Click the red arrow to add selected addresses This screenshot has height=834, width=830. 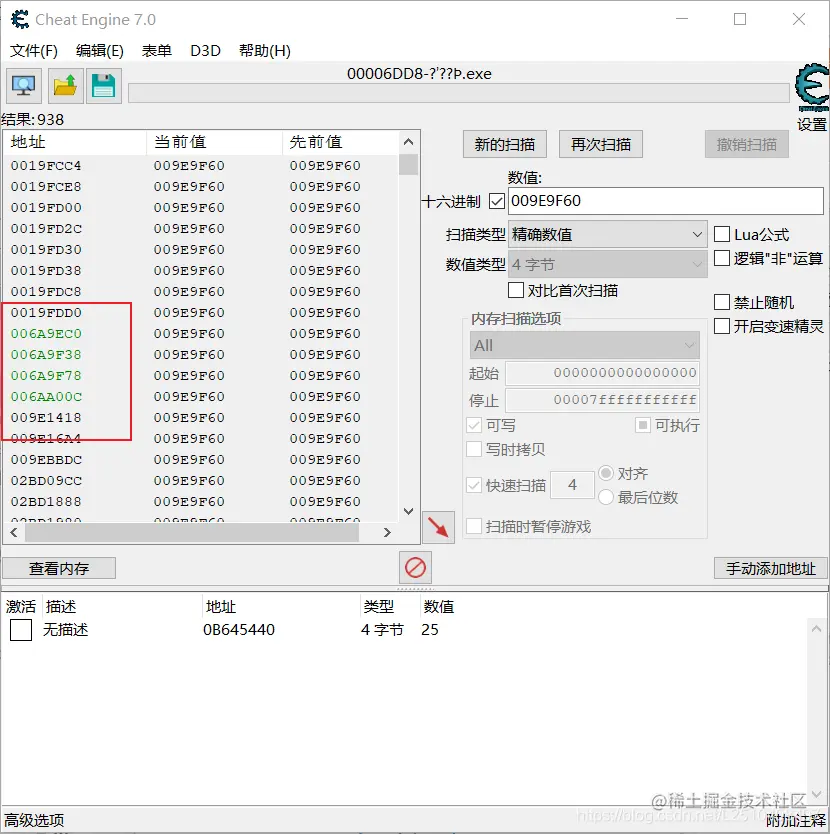tap(438, 527)
